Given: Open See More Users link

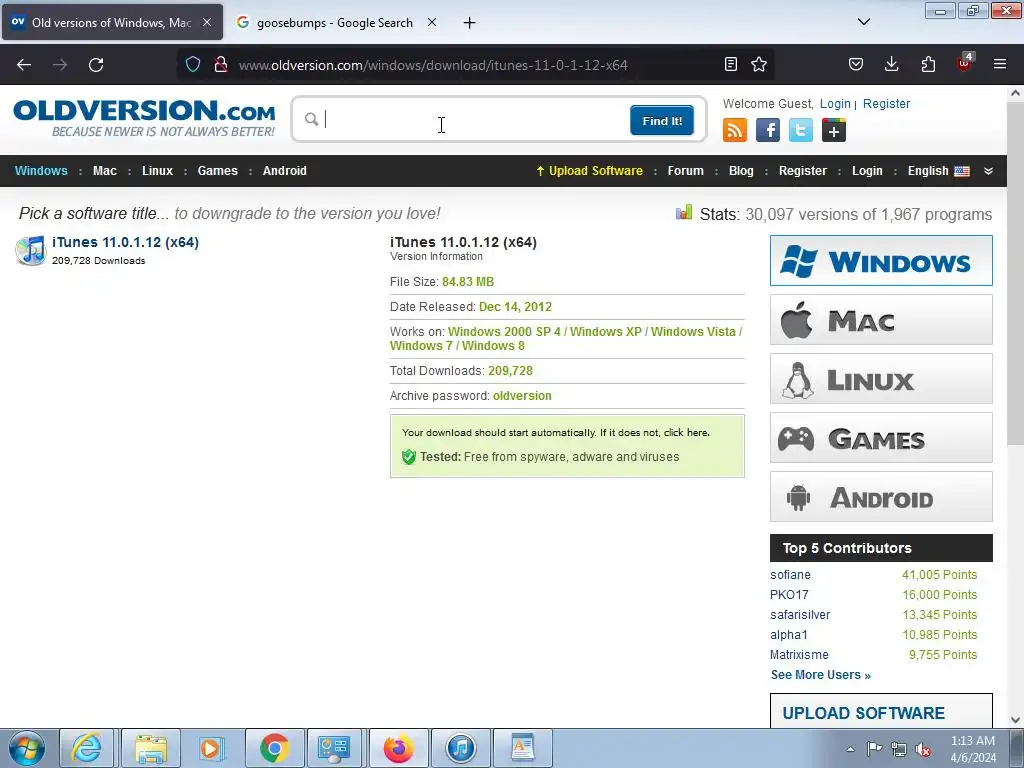Looking at the screenshot, I should pos(821,675).
